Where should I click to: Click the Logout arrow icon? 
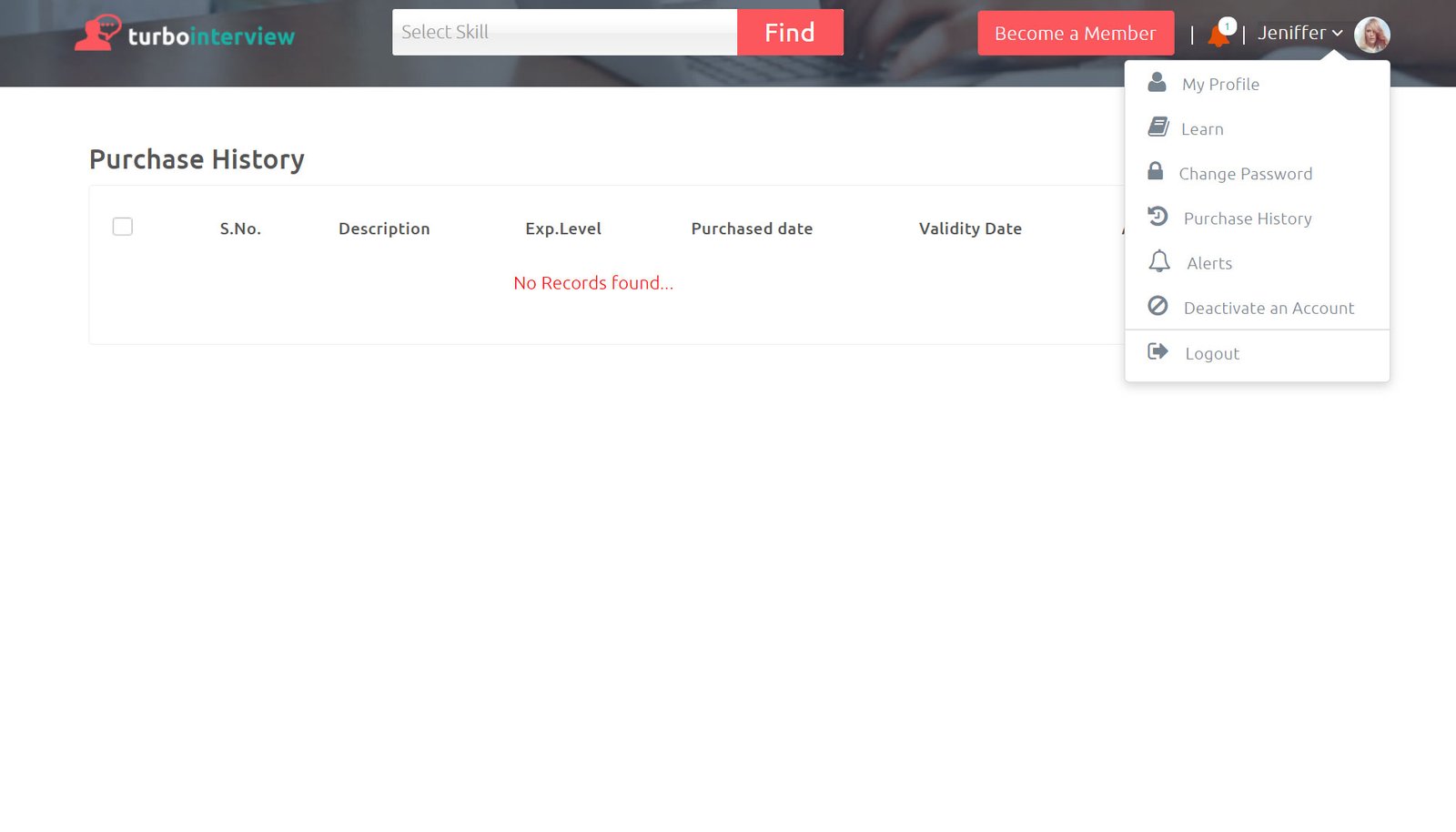click(x=1158, y=351)
